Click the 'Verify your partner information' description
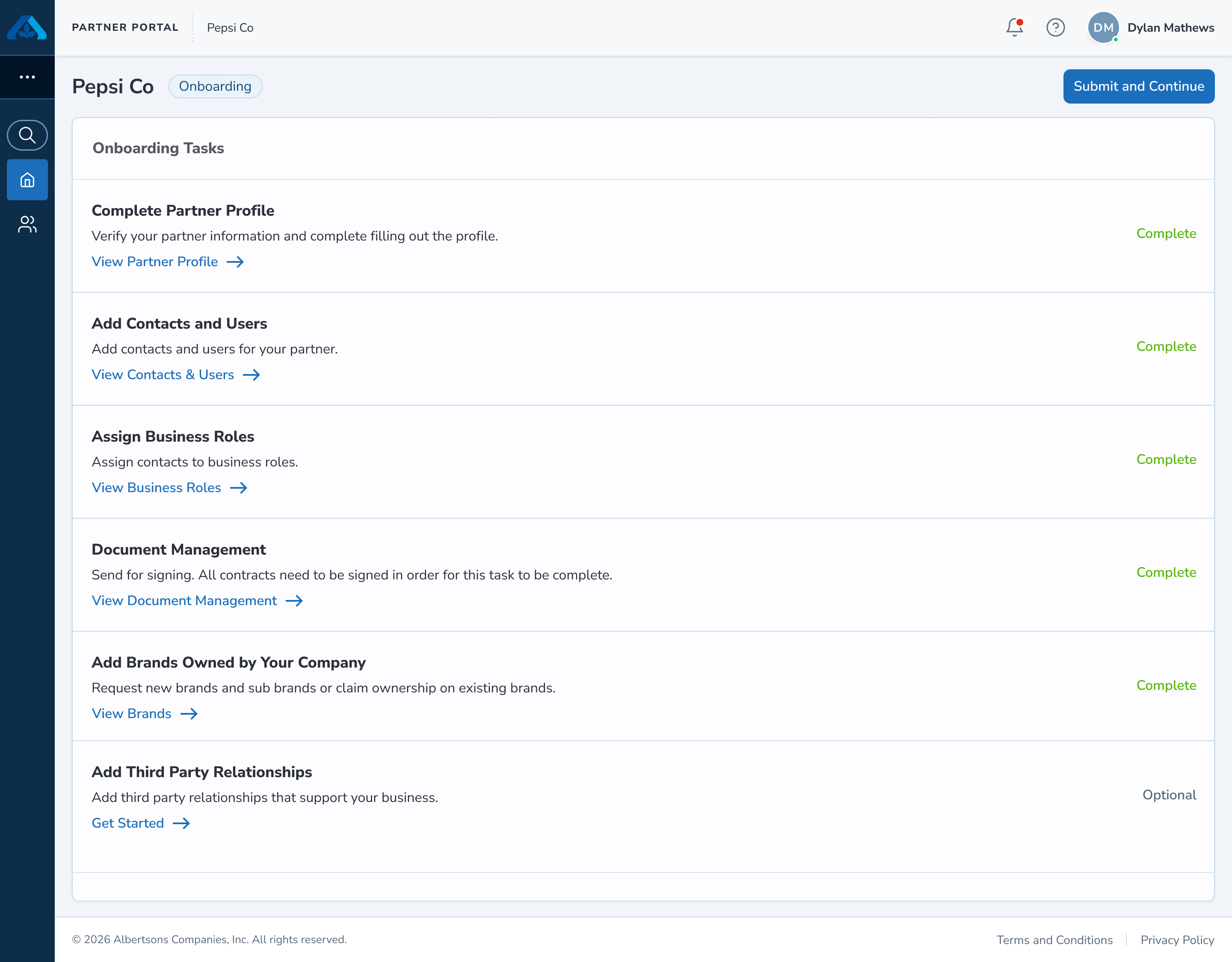The width and height of the screenshot is (1232, 962). [295, 236]
